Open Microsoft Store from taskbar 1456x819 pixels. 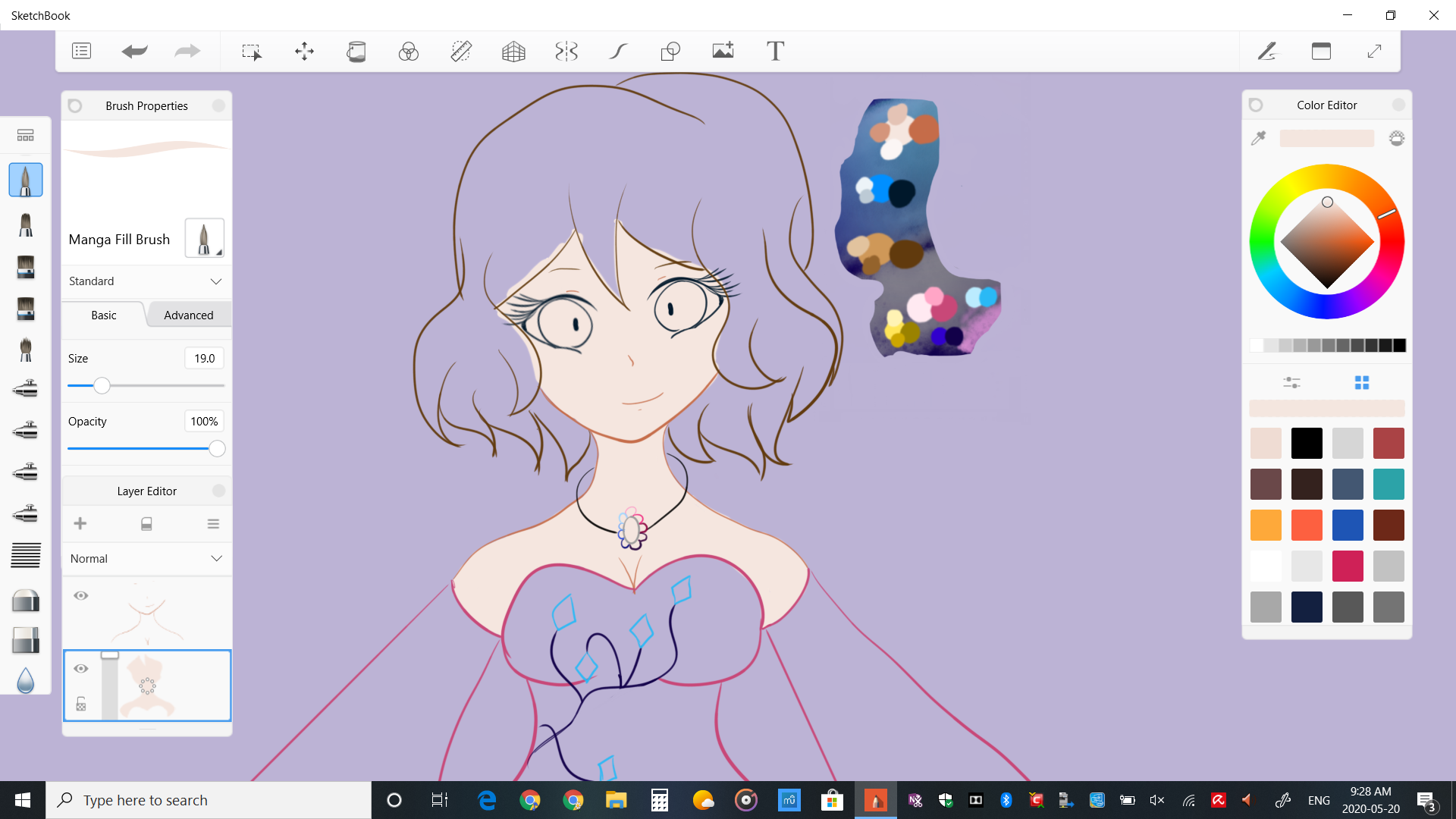click(832, 800)
